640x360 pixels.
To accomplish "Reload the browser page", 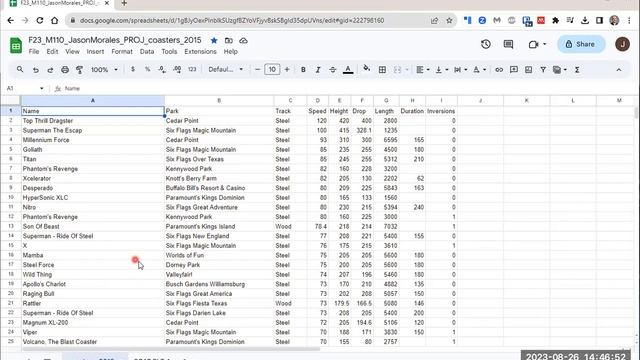I will pos(40,20).
